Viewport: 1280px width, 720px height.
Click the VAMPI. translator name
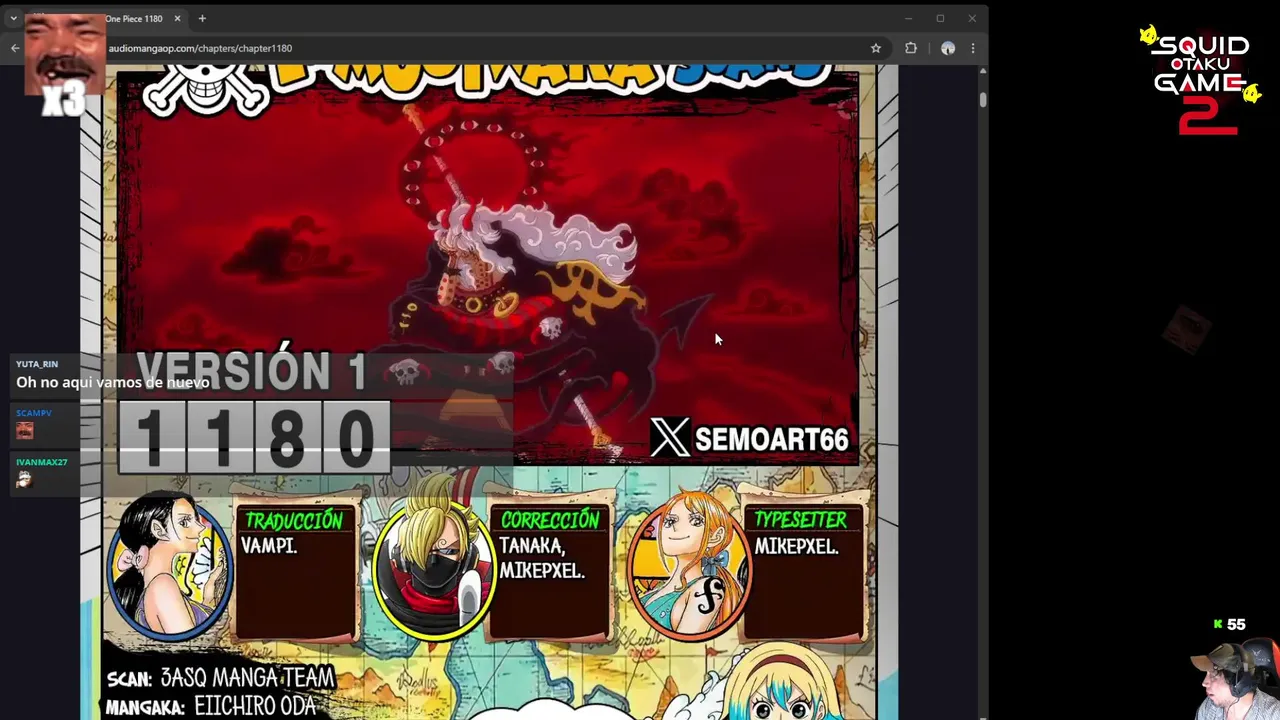coord(269,546)
